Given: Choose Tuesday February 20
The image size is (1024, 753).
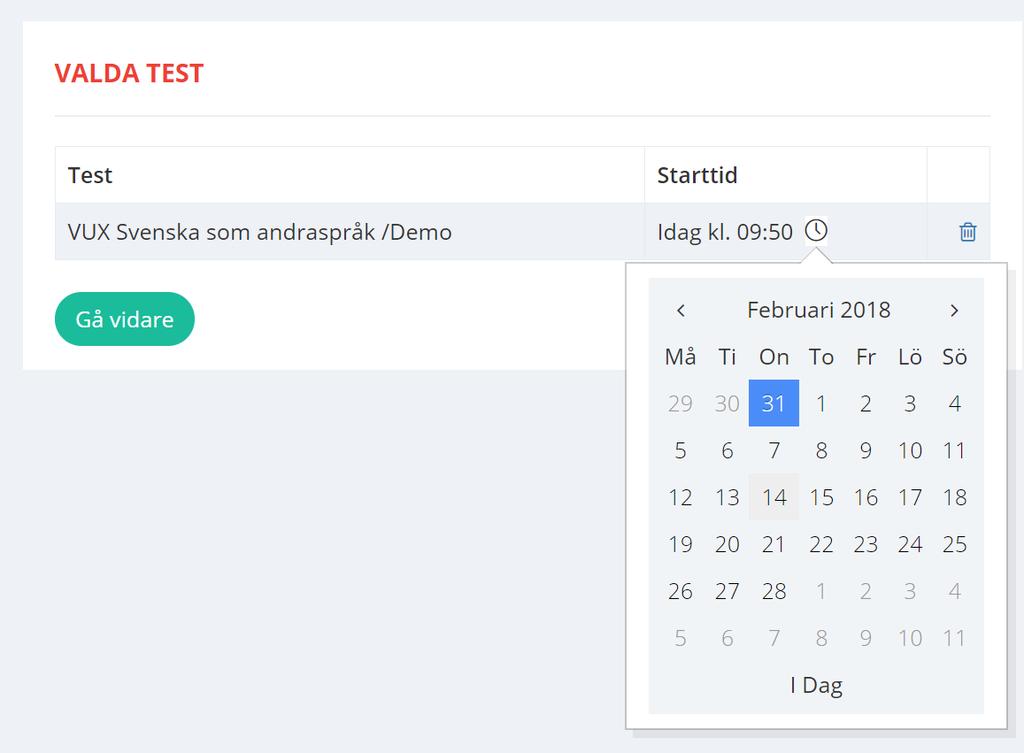Looking at the screenshot, I should [727, 544].
